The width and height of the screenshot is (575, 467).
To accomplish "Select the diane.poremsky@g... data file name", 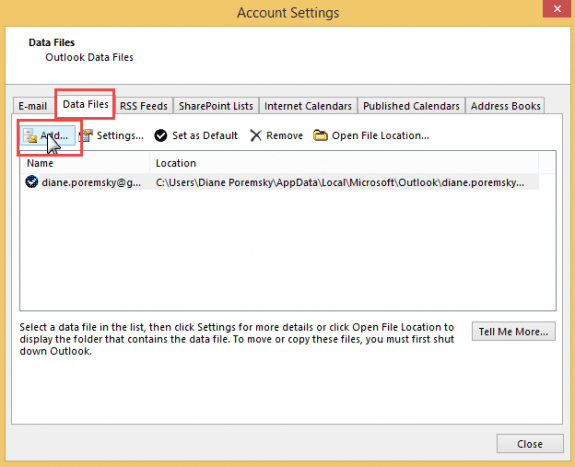I will (91, 182).
